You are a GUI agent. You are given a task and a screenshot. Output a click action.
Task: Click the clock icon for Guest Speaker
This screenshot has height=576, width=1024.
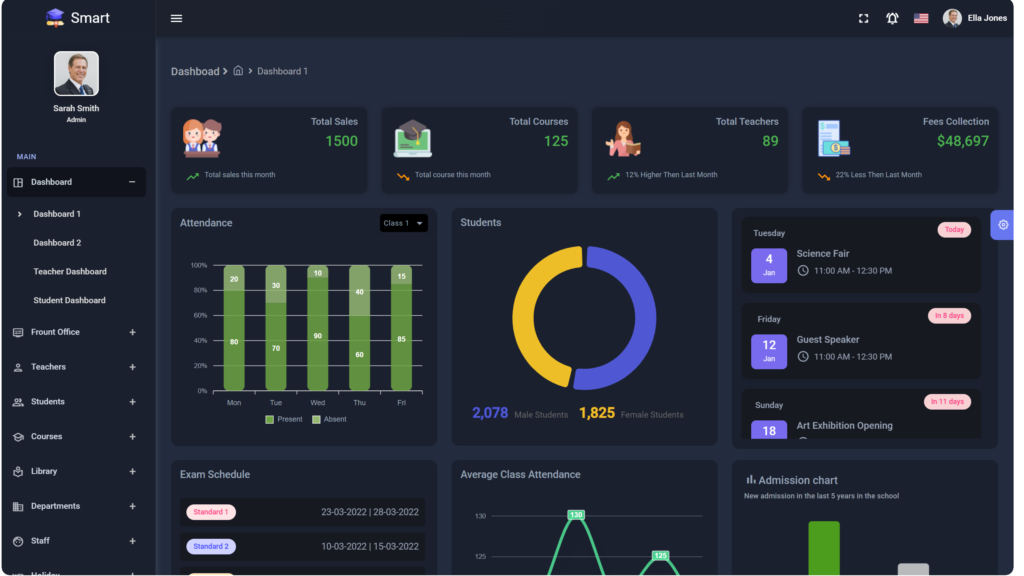pyautogui.click(x=803, y=357)
